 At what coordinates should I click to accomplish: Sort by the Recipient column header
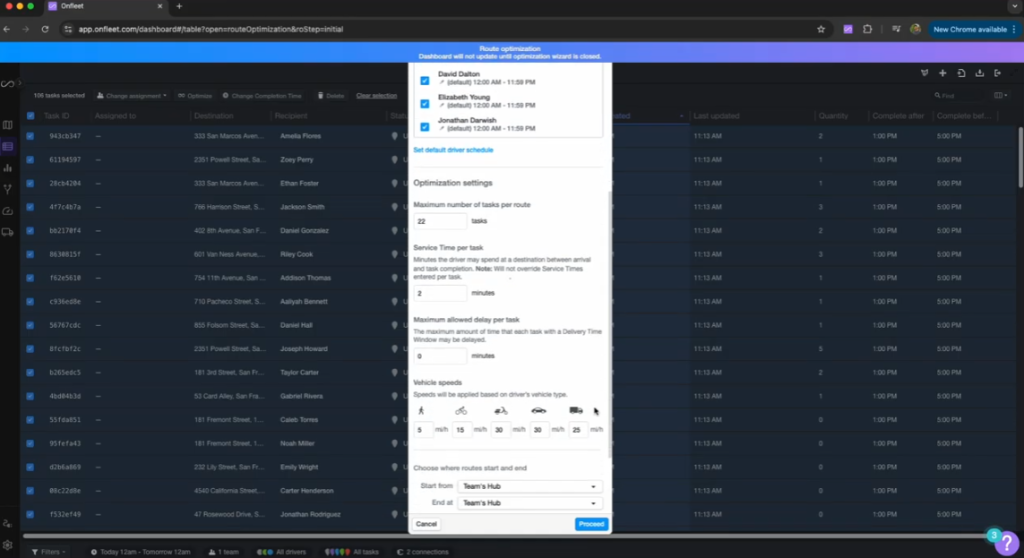coord(291,116)
